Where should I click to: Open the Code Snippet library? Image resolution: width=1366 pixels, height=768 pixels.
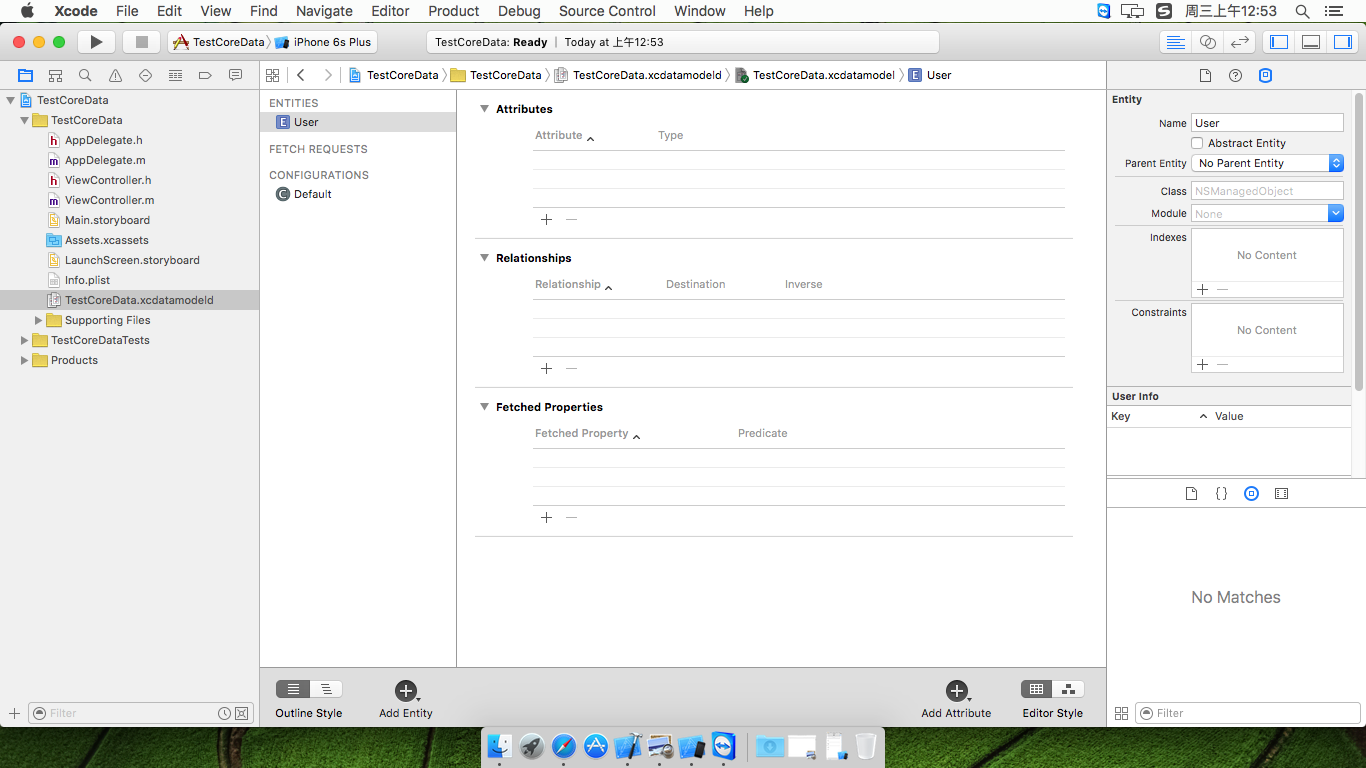tap(1221, 494)
